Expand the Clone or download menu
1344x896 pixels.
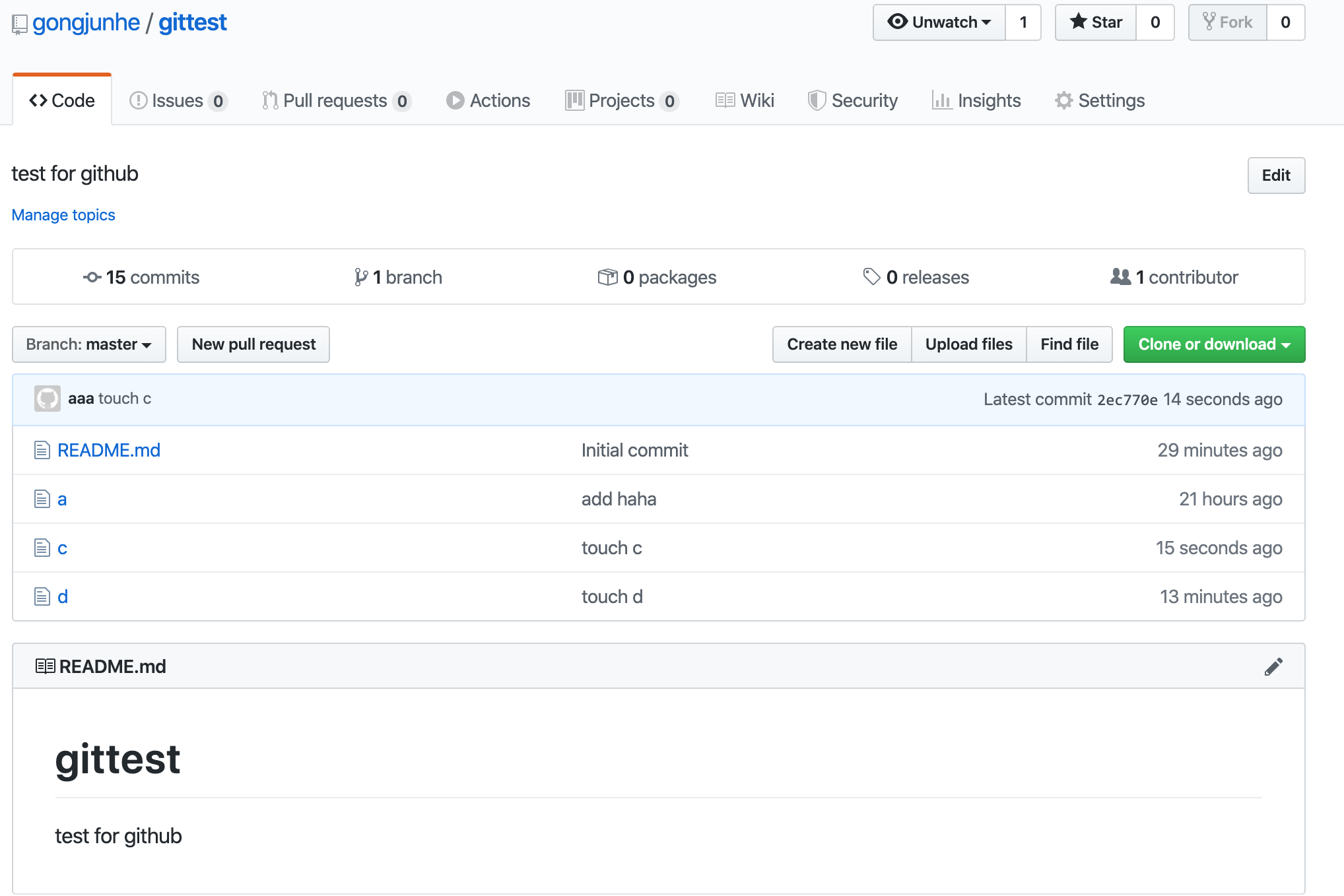pyautogui.click(x=1214, y=344)
